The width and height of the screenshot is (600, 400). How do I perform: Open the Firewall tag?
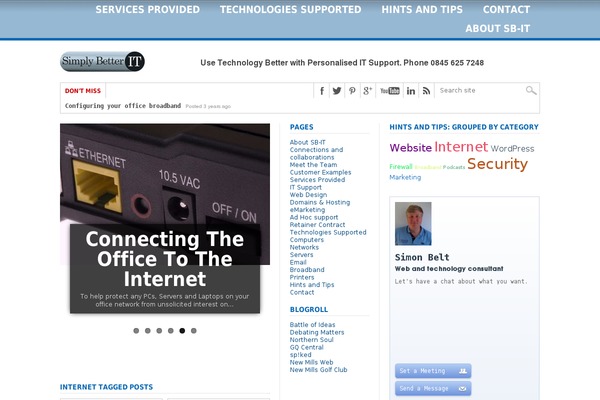(x=401, y=167)
